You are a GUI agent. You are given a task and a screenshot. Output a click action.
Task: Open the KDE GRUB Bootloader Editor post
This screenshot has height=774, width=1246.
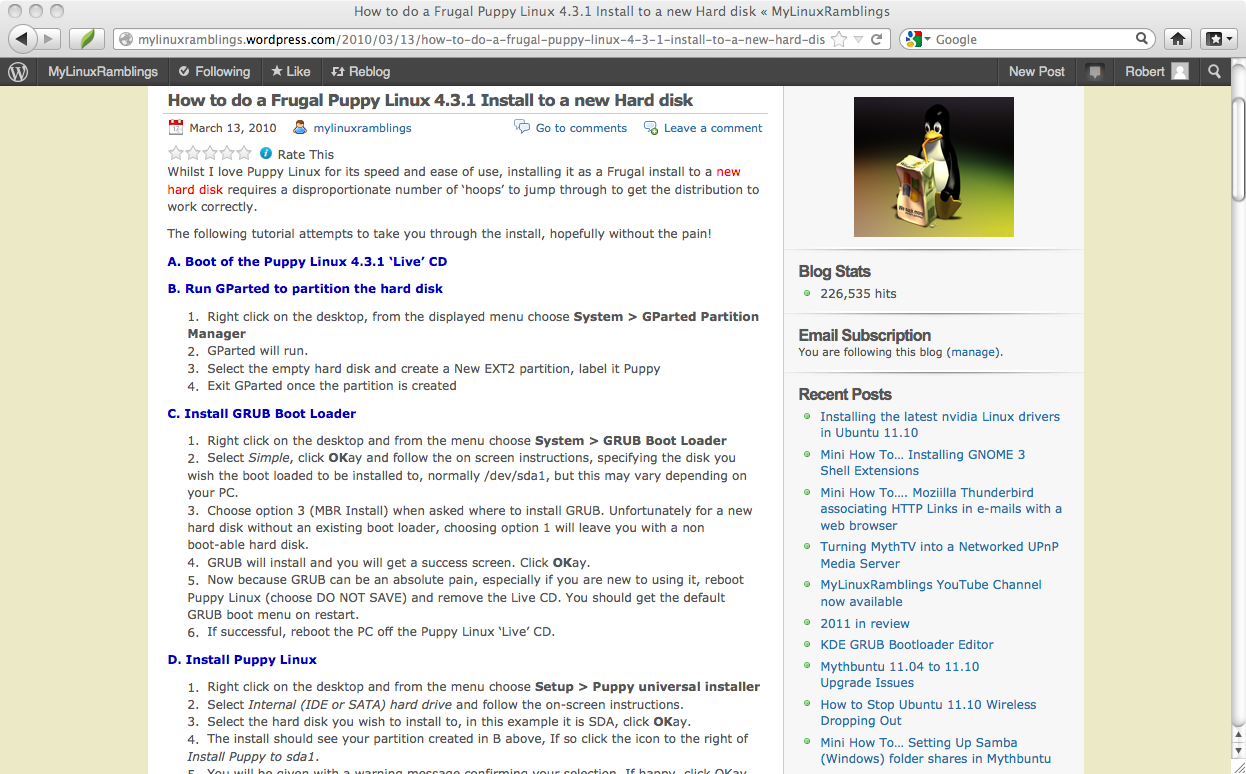coord(907,645)
